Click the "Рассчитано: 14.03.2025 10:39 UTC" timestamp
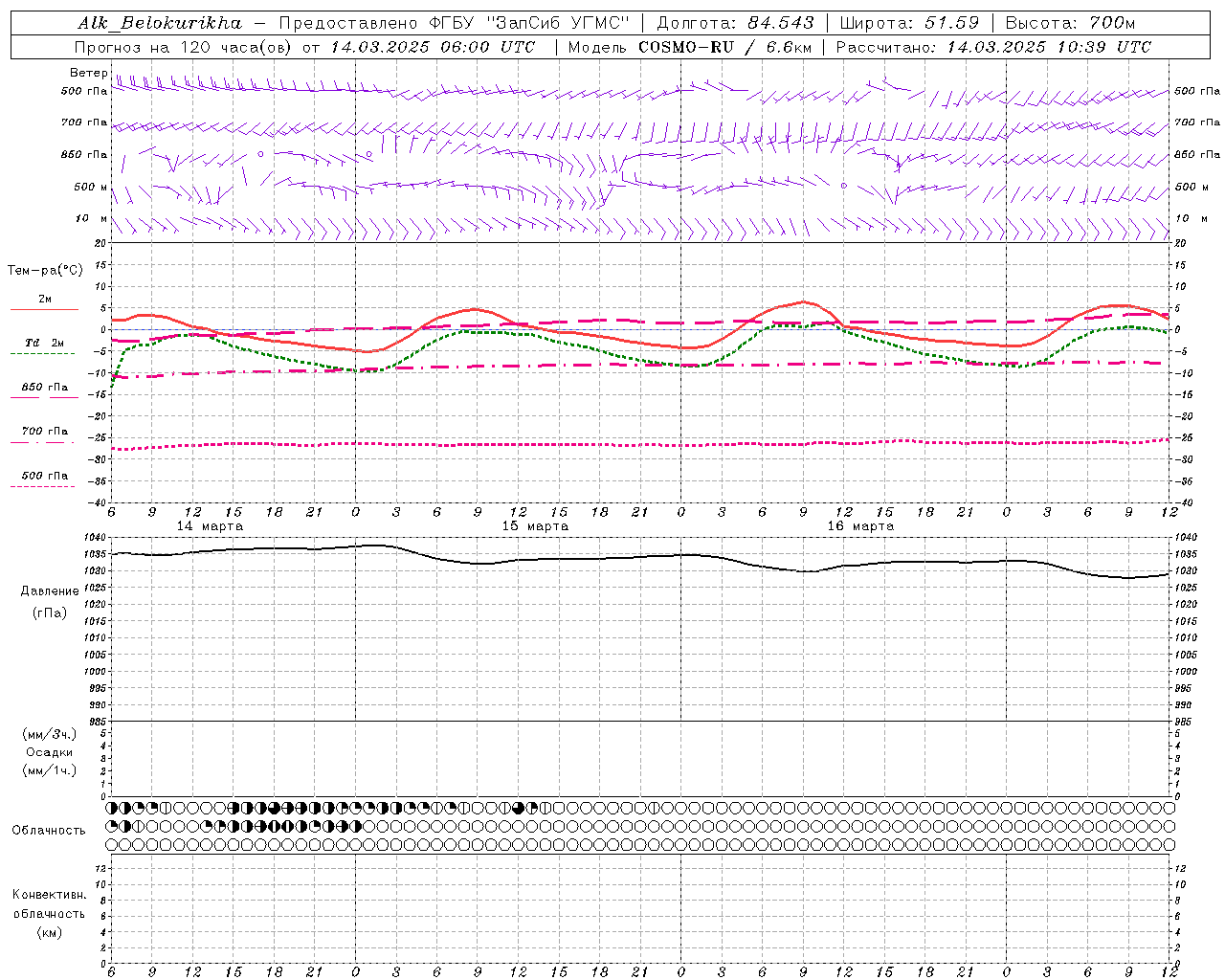 993,47
